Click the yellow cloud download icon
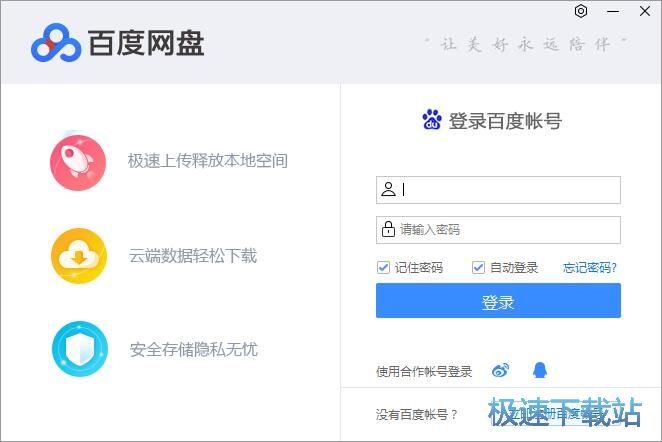 [79, 256]
